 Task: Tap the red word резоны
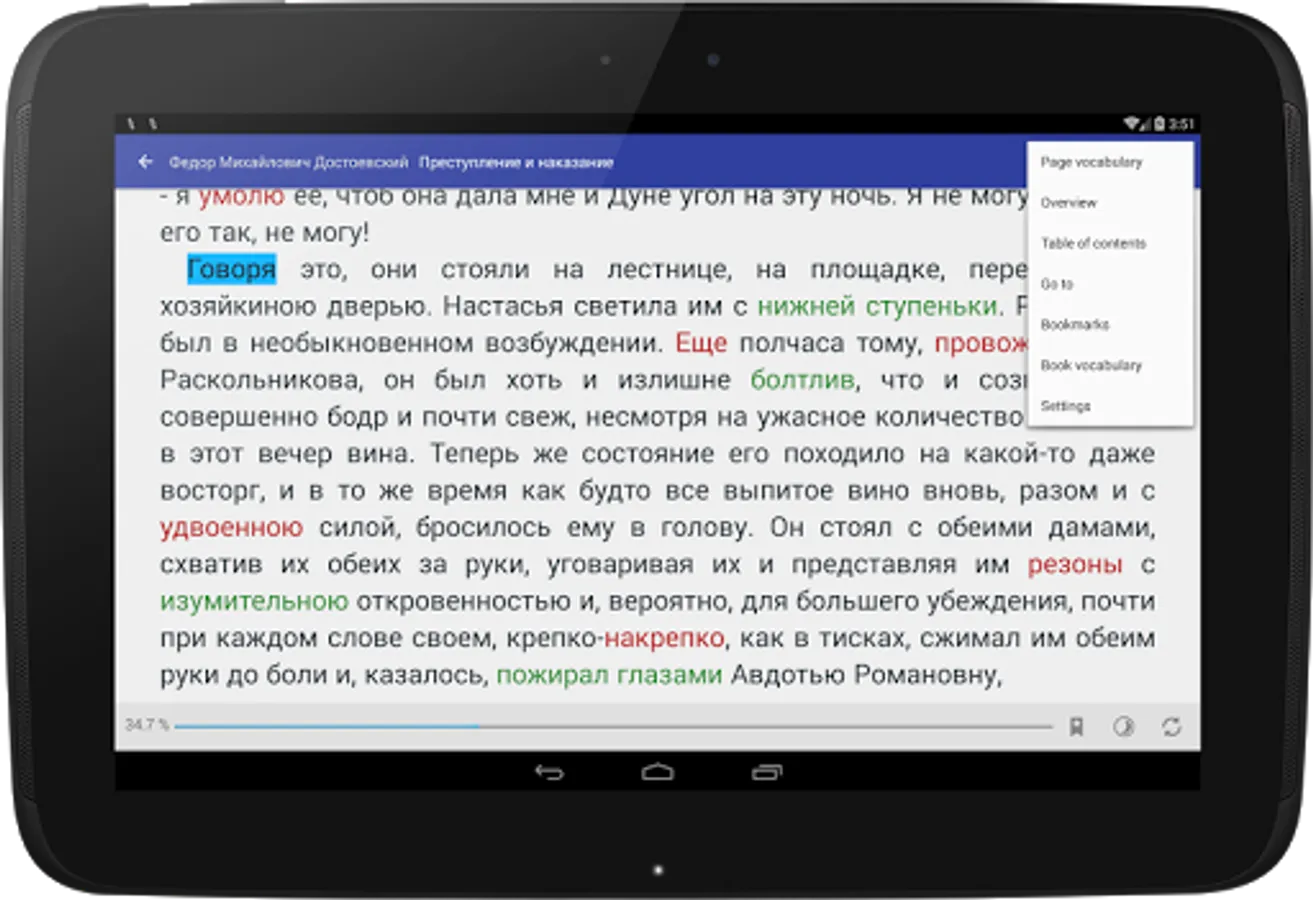[1075, 565]
